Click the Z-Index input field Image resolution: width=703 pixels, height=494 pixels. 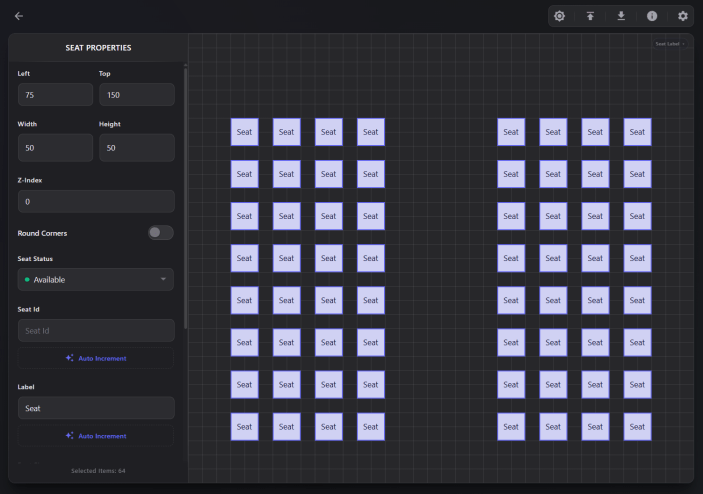[95, 202]
